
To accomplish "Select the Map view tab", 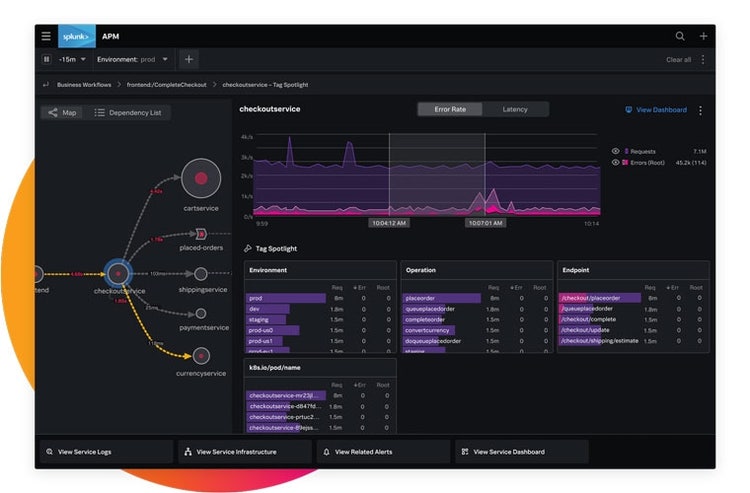I will pyautogui.click(x=62, y=113).
